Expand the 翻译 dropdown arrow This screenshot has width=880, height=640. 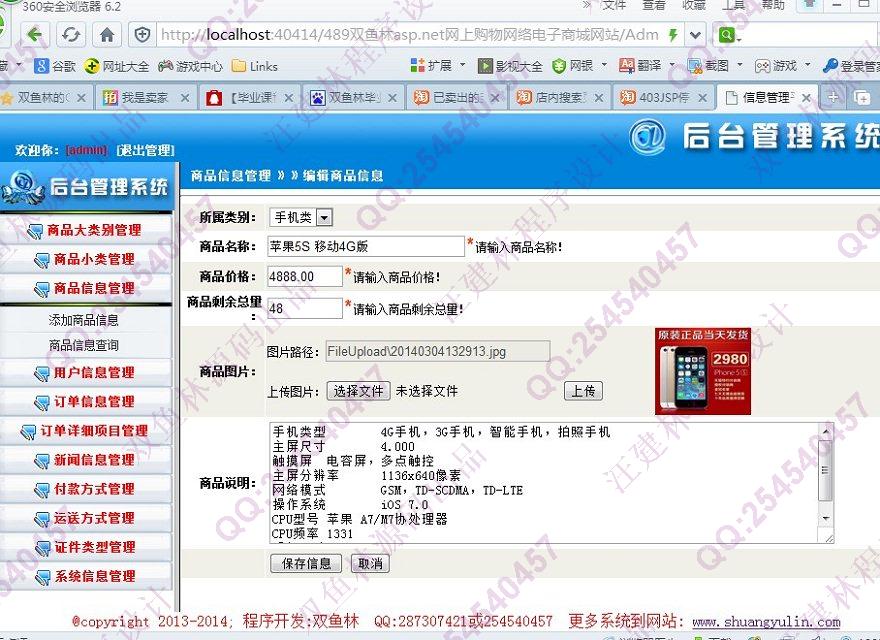[672, 65]
